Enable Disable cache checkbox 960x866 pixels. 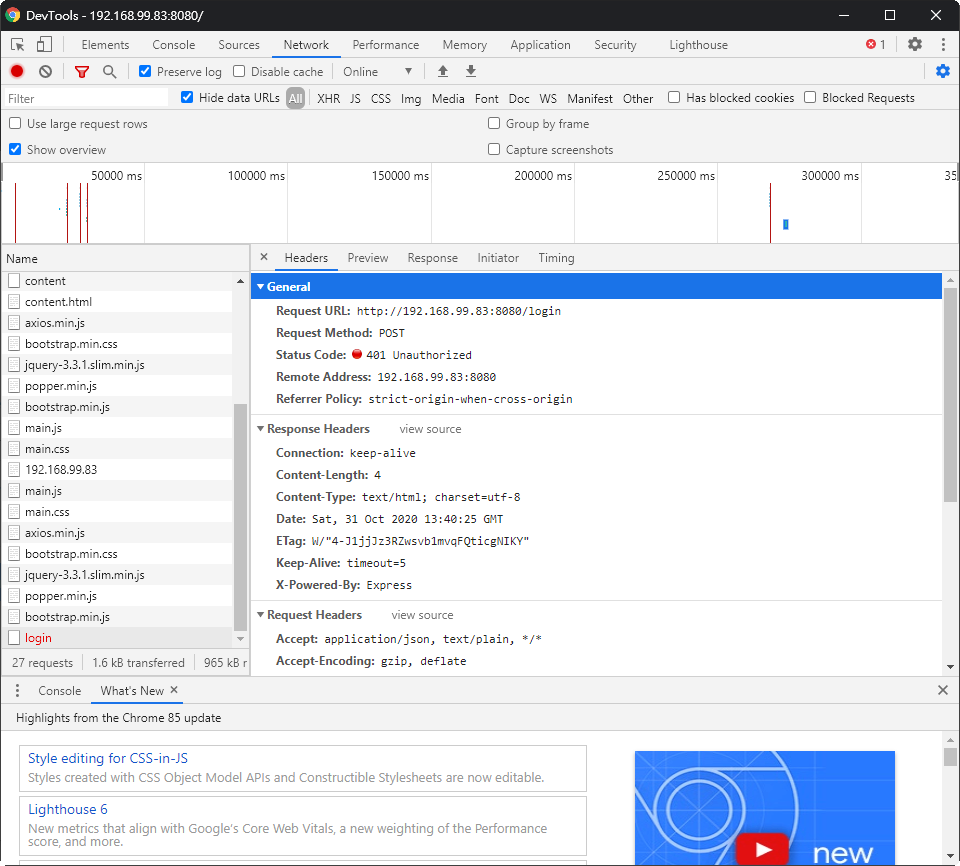click(239, 71)
